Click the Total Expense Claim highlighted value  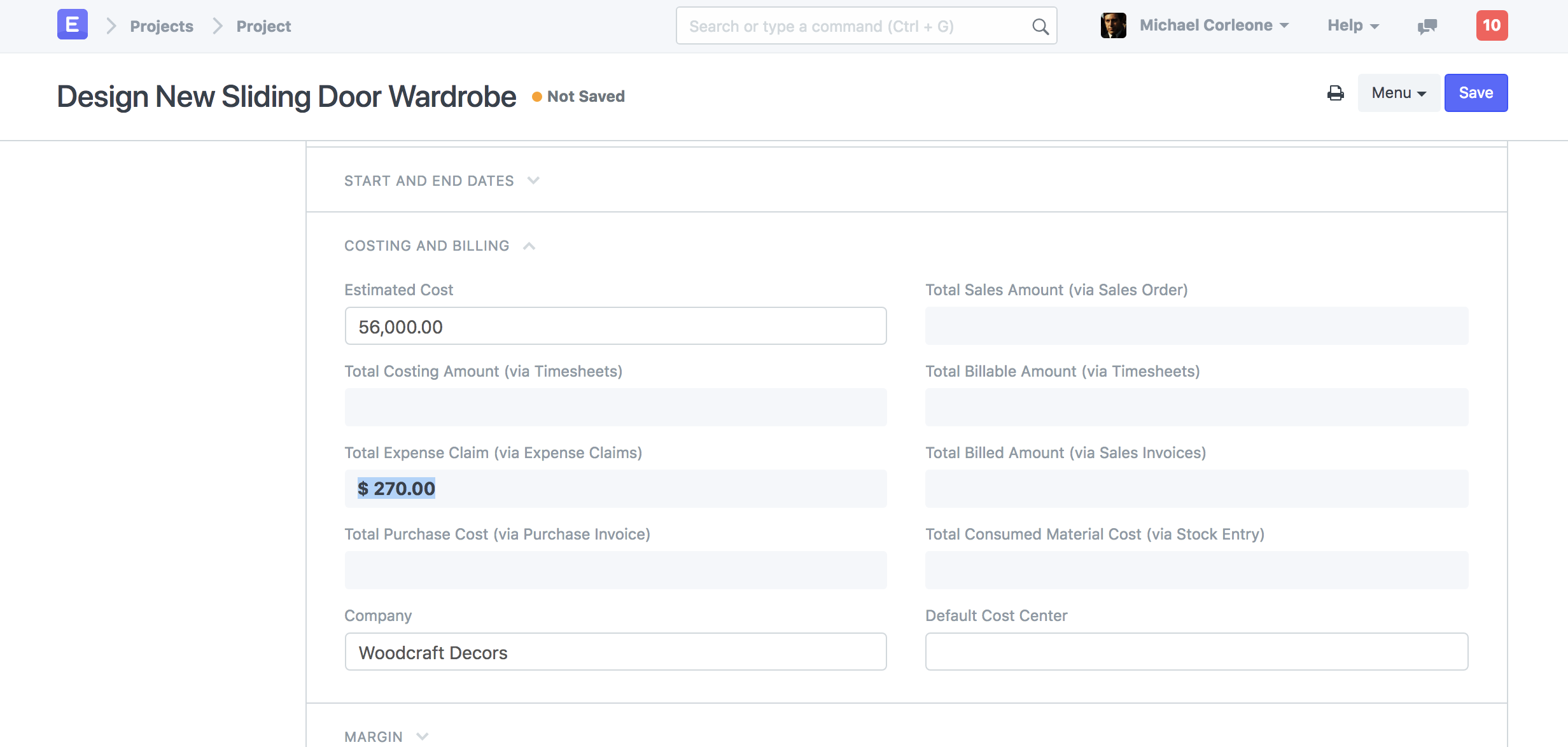click(x=396, y=488)
